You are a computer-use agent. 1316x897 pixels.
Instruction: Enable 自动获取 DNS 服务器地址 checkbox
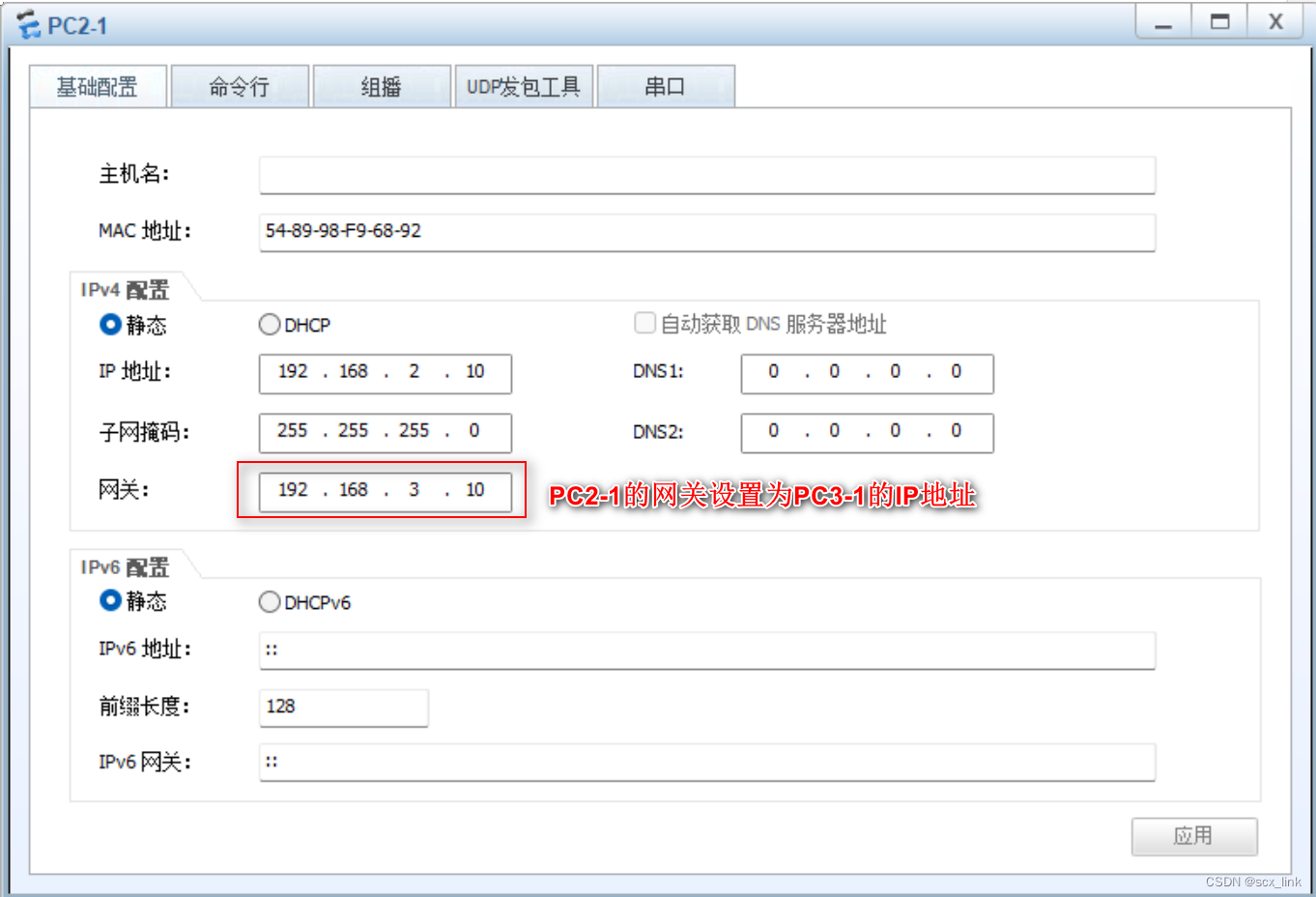pyautogui.click(x=644, y=323)
